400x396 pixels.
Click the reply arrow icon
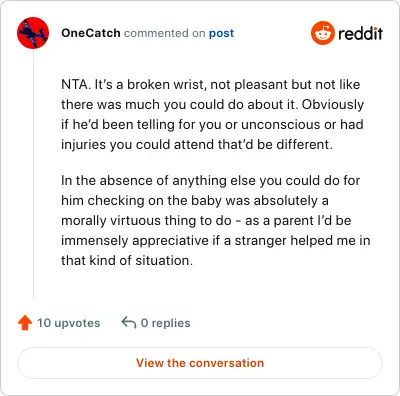[129, 323]
